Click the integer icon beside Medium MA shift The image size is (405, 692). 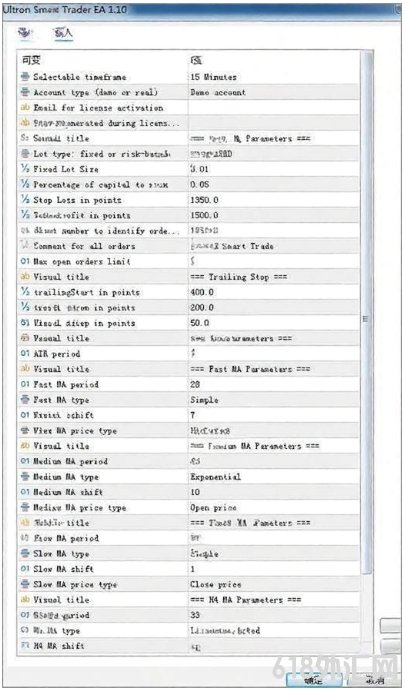(x=25, y=492)
